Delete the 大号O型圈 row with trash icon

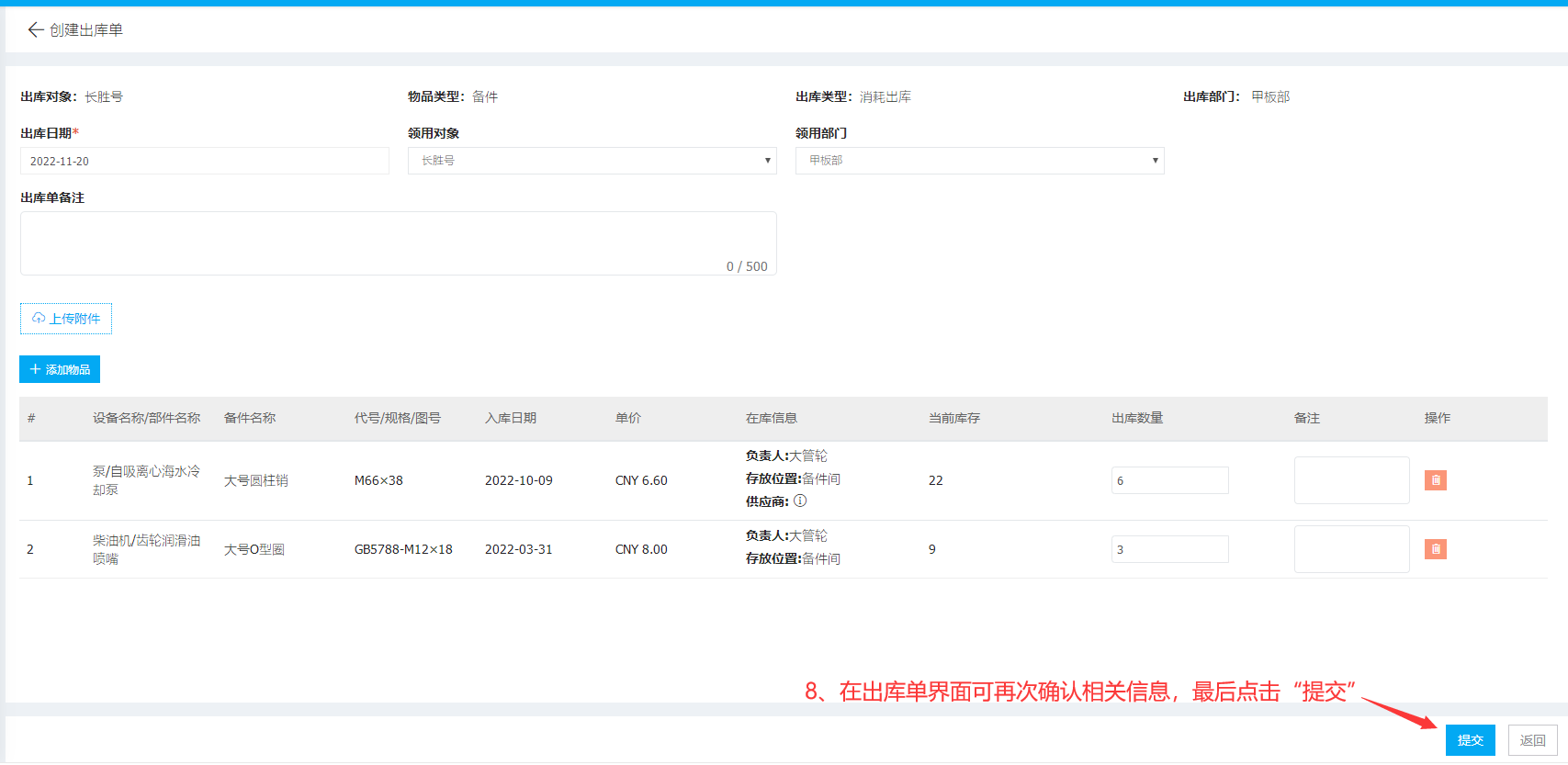(x=1435, y=549)
